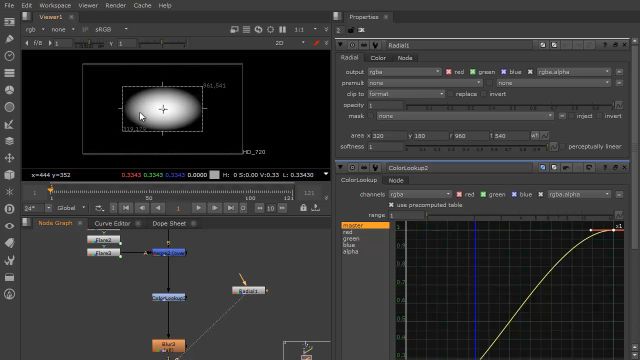Switch to the Curve Editor tab
Screen dimensions: 640x360
click(112, 223)
